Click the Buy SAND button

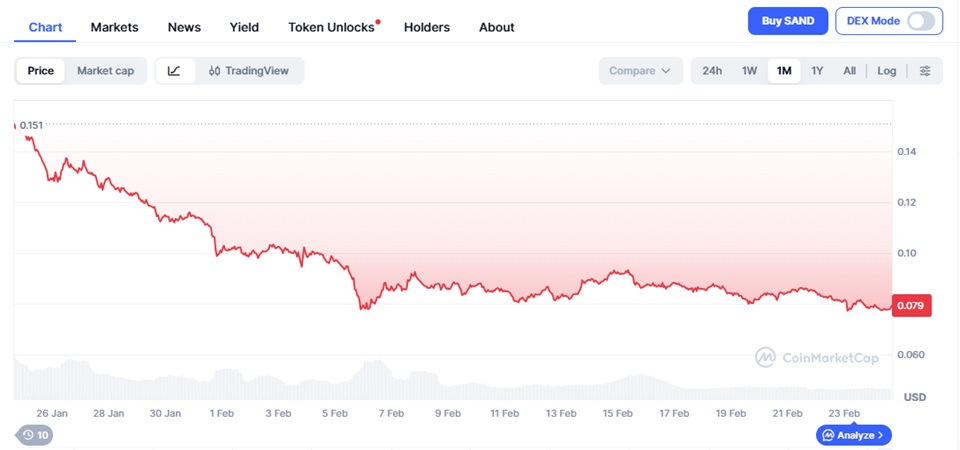tap(788, 21)
